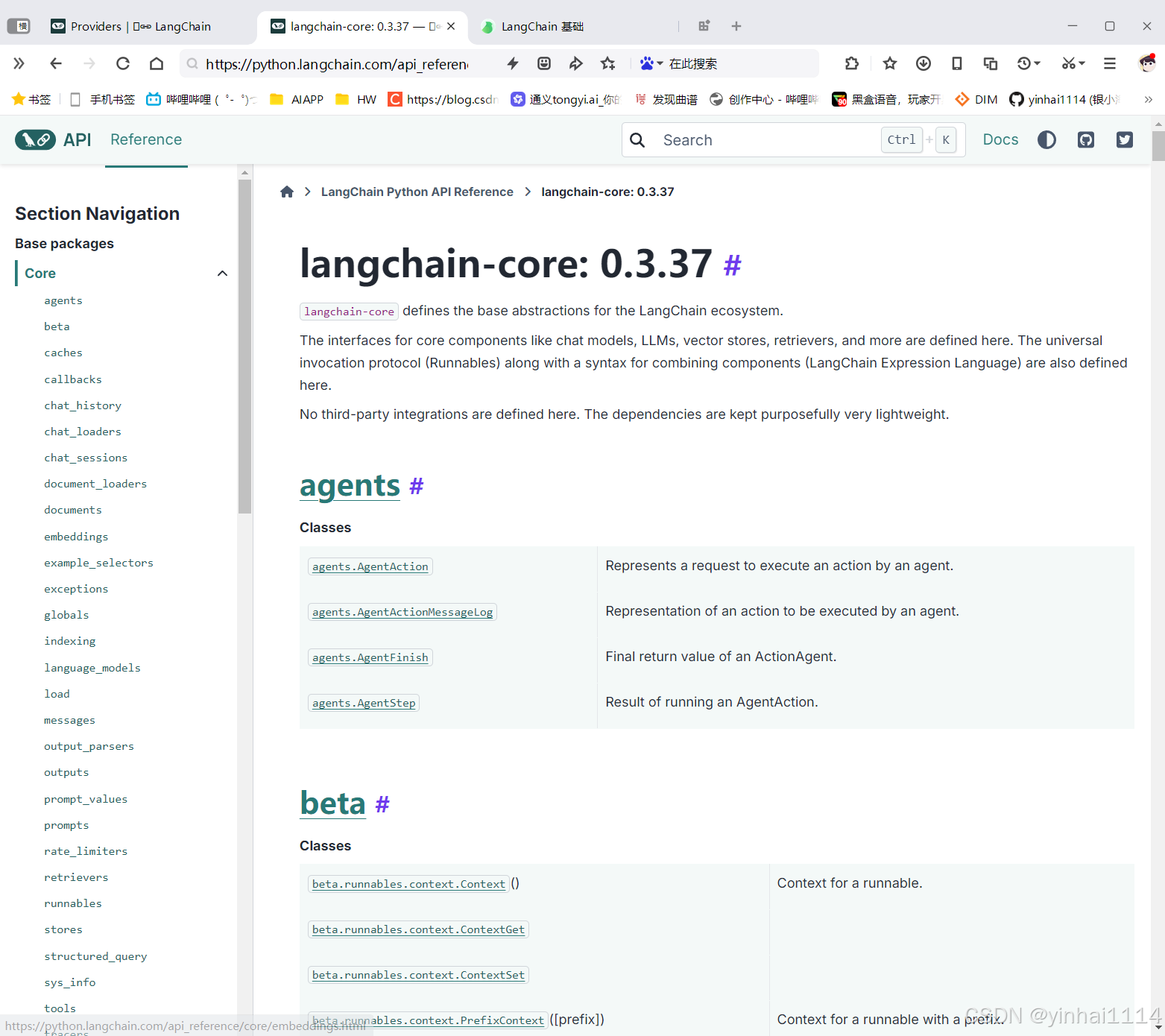Image resolution: width=1165 pixels, height=1036 pixels.
Task: Select document_loaders in section navigation
Action: click(95, 484)
